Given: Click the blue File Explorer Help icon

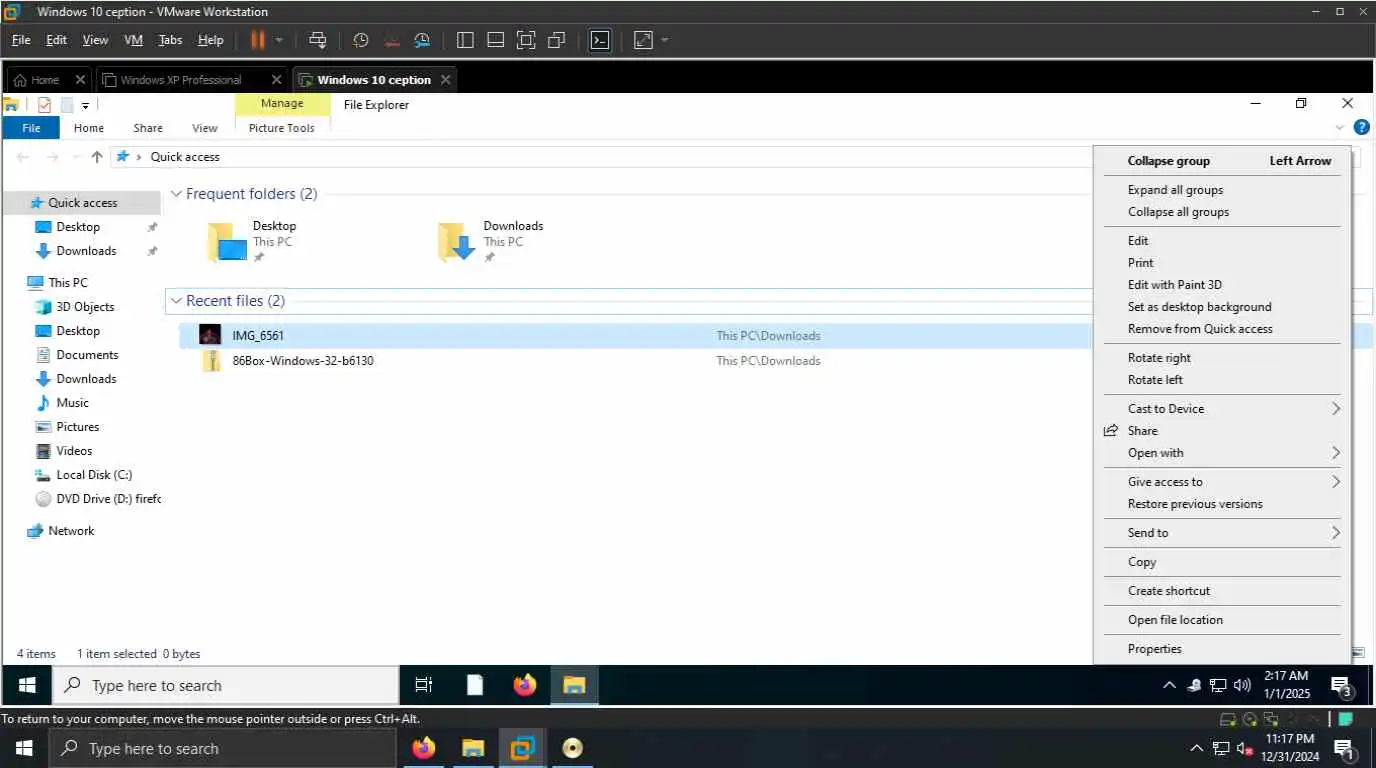Looking at the screenshot, I should pyautogui.click(x=1361, y=127).
